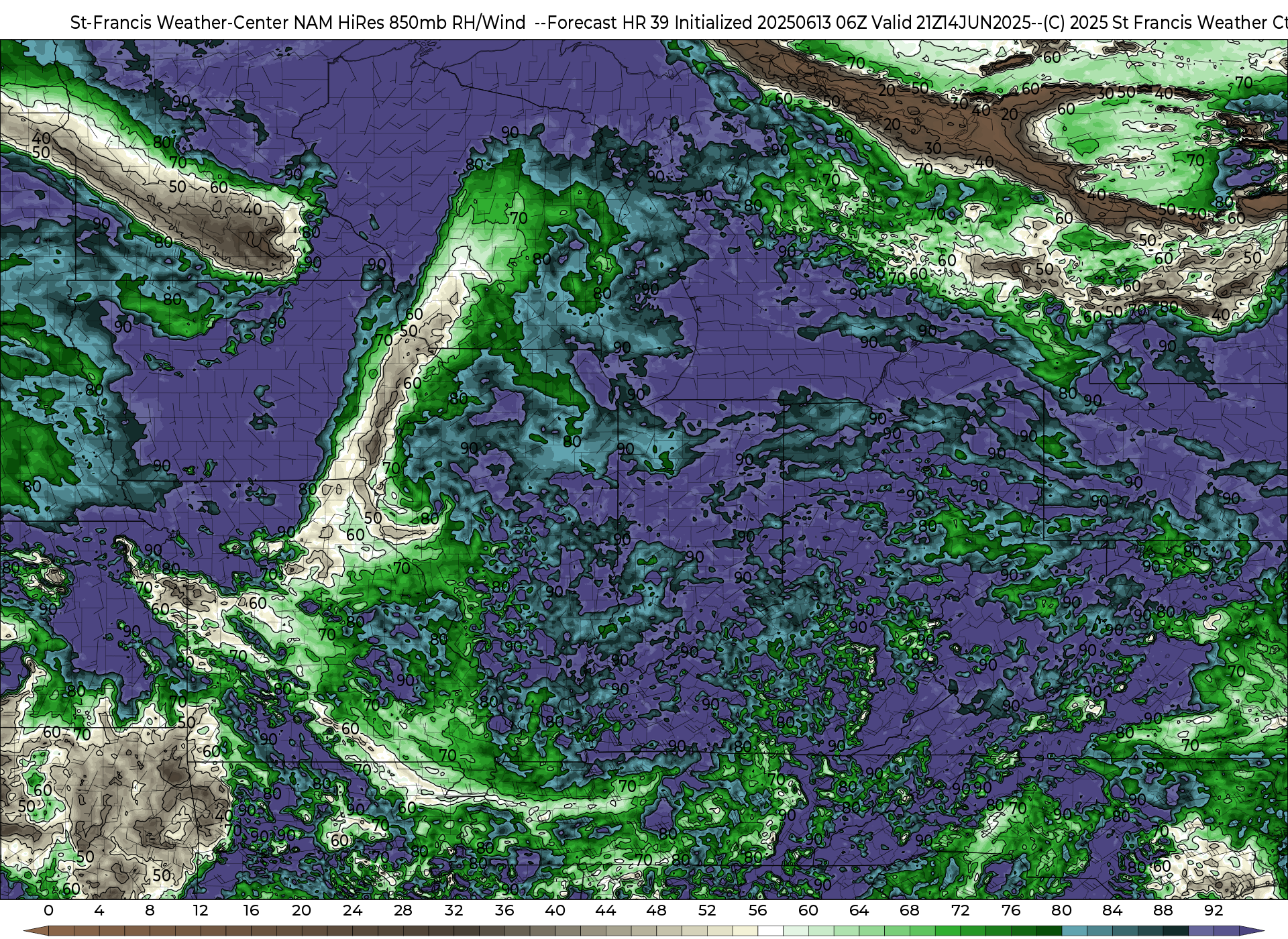Click the '60' tick label on the color scale
This screenshot has width=1288, height=939.
(808, 910)
